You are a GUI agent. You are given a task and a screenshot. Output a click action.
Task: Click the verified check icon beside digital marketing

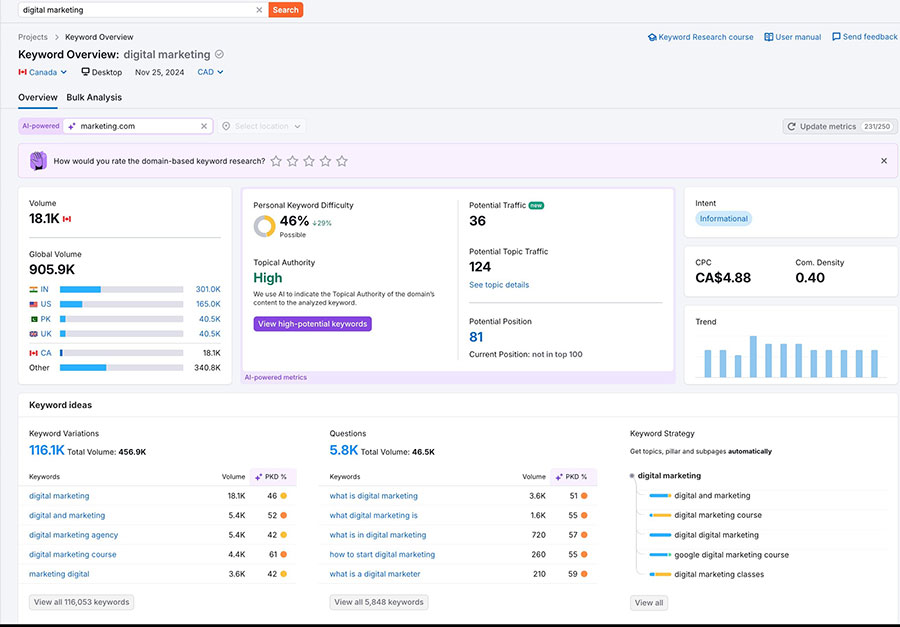(219, 55)
